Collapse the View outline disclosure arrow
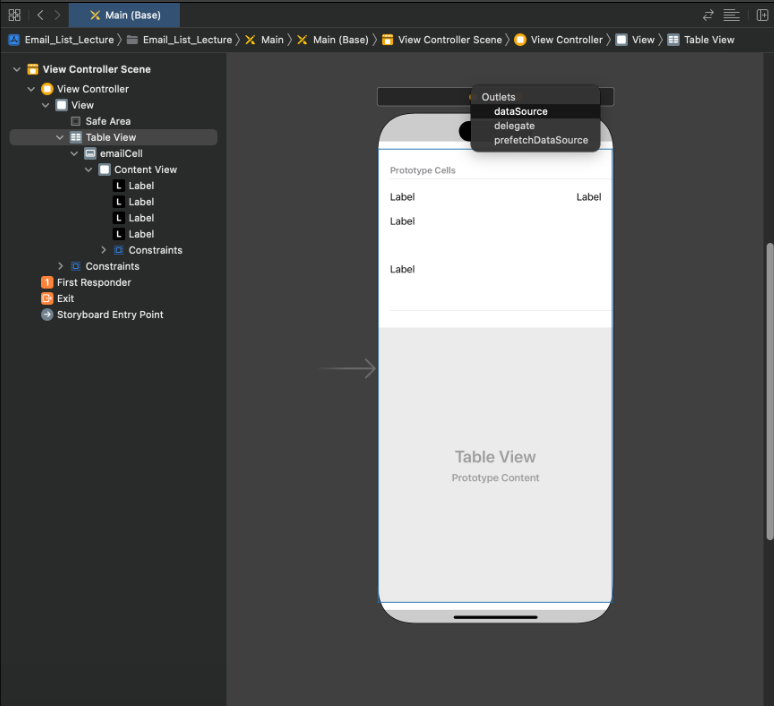This screenshot has height=706, width=774. coord(45,105)
